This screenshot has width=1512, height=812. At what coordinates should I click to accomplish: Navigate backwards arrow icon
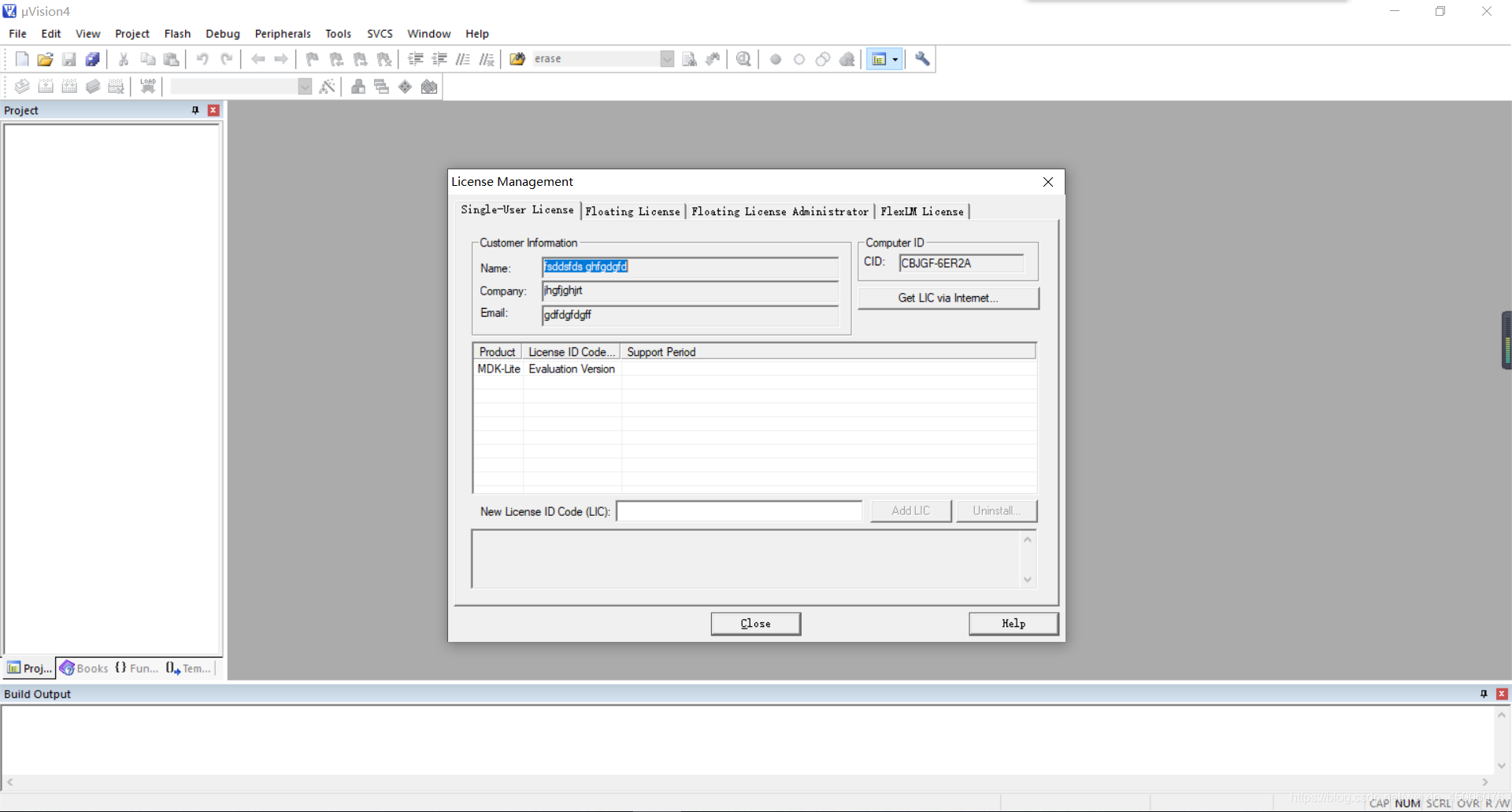click(x=258, y=59)
